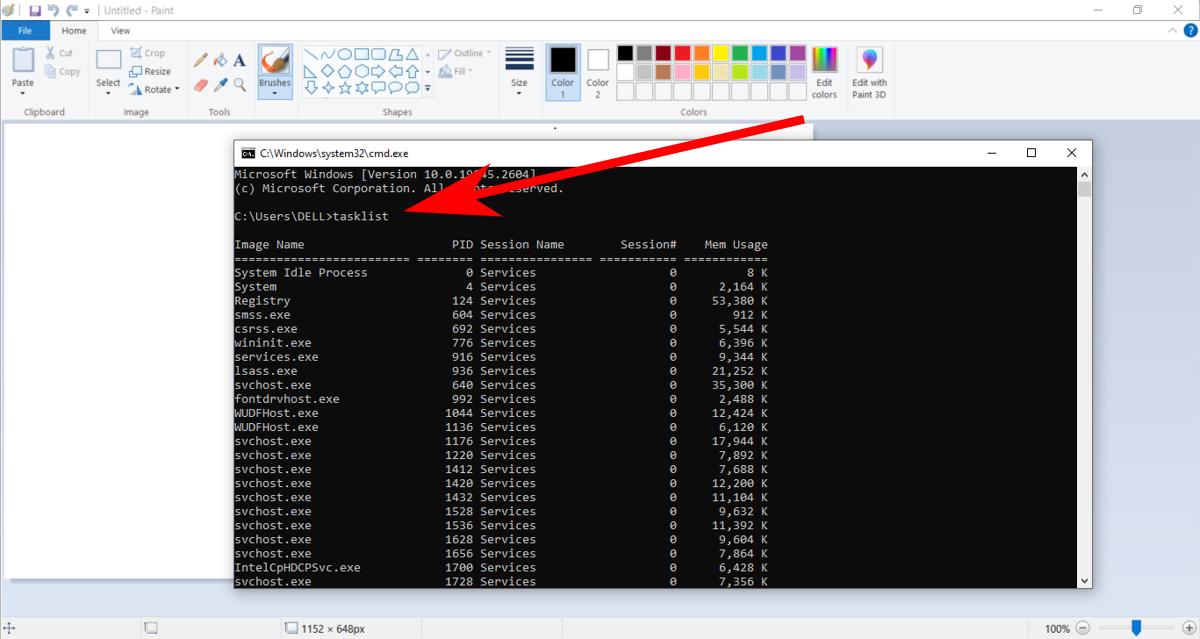Select the Pencil tool

[x=199, y=59]
